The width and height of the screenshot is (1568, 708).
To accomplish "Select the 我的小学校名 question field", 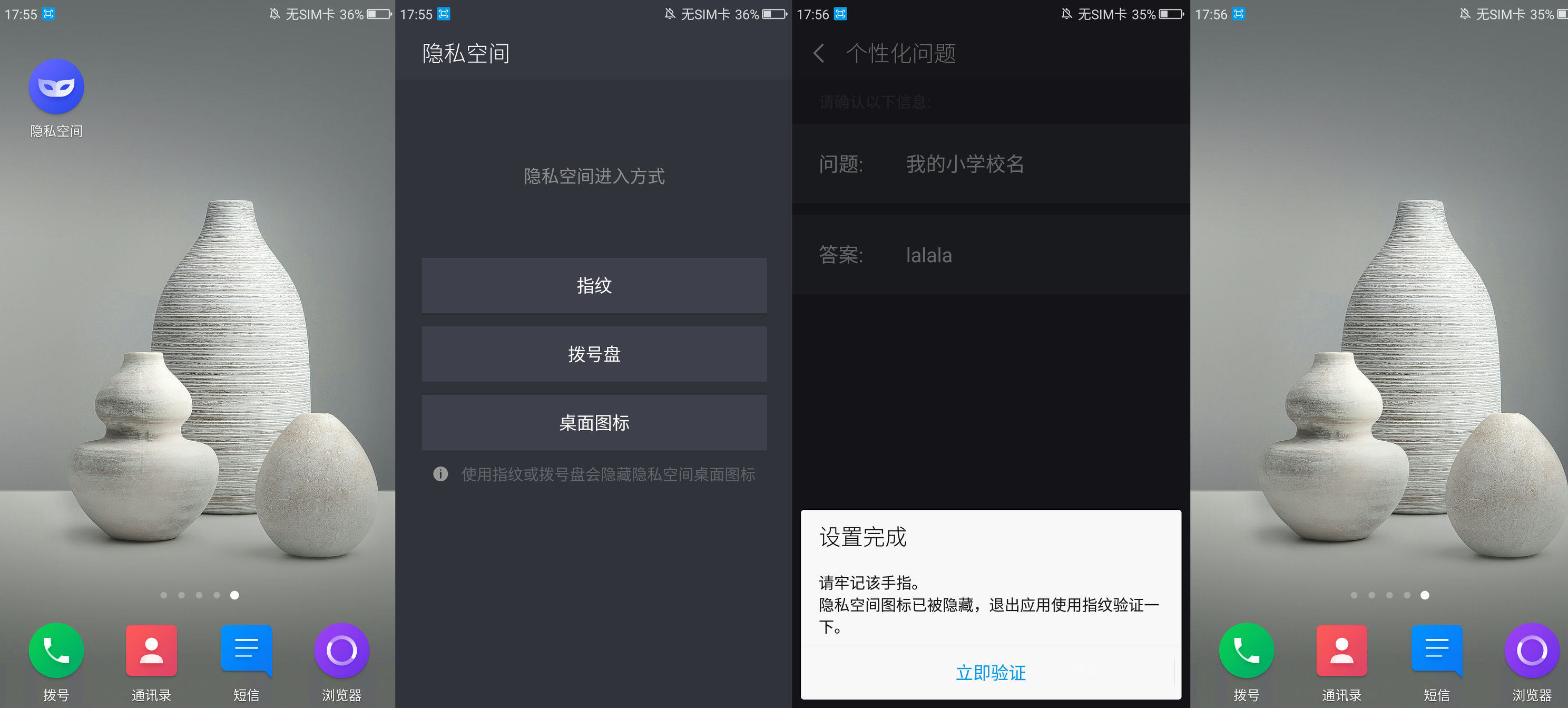I will (x=965, y=163).
